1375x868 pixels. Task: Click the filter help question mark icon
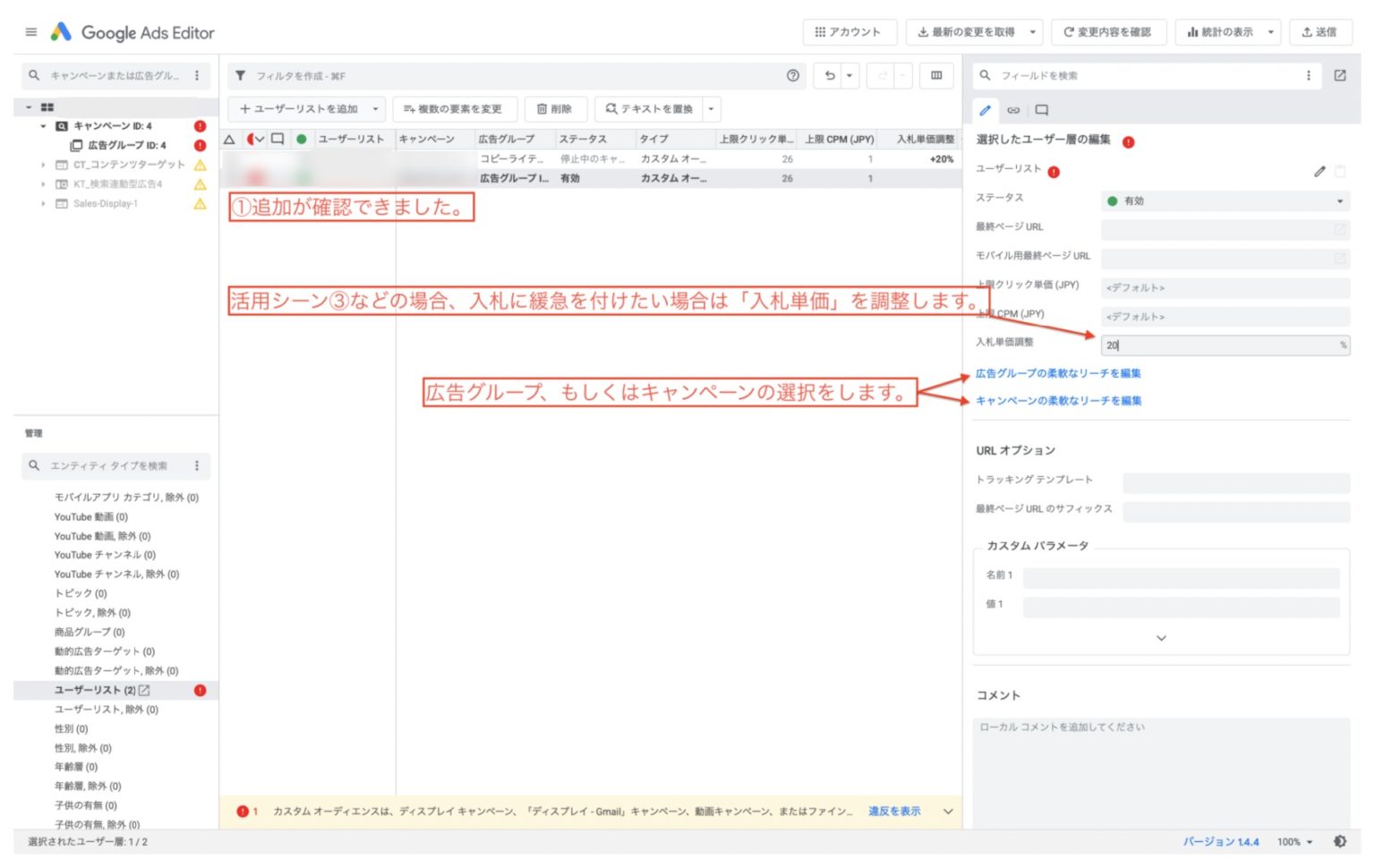coord(792,76)
